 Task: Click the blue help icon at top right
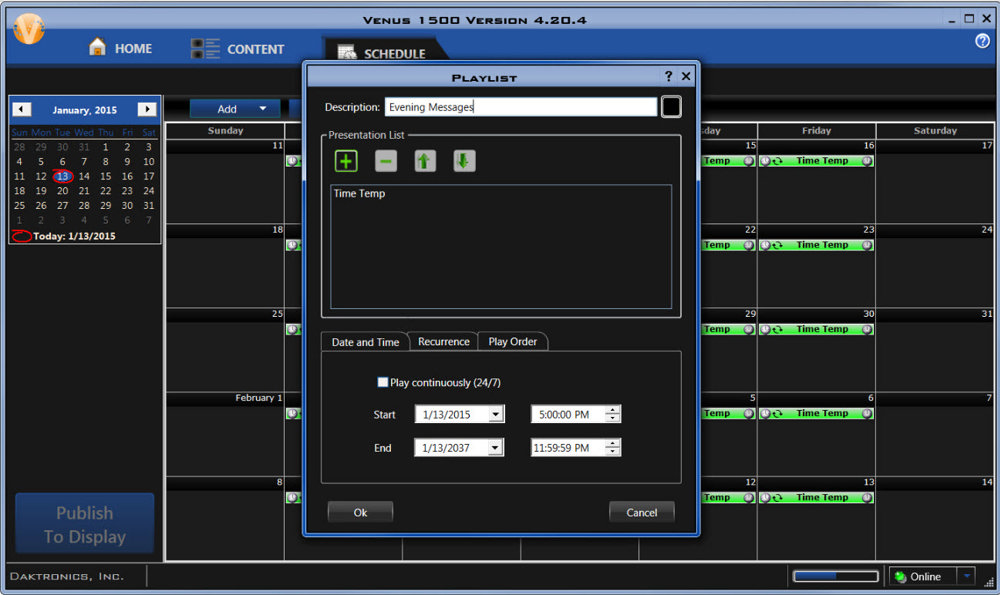click(x=981, y=41)
